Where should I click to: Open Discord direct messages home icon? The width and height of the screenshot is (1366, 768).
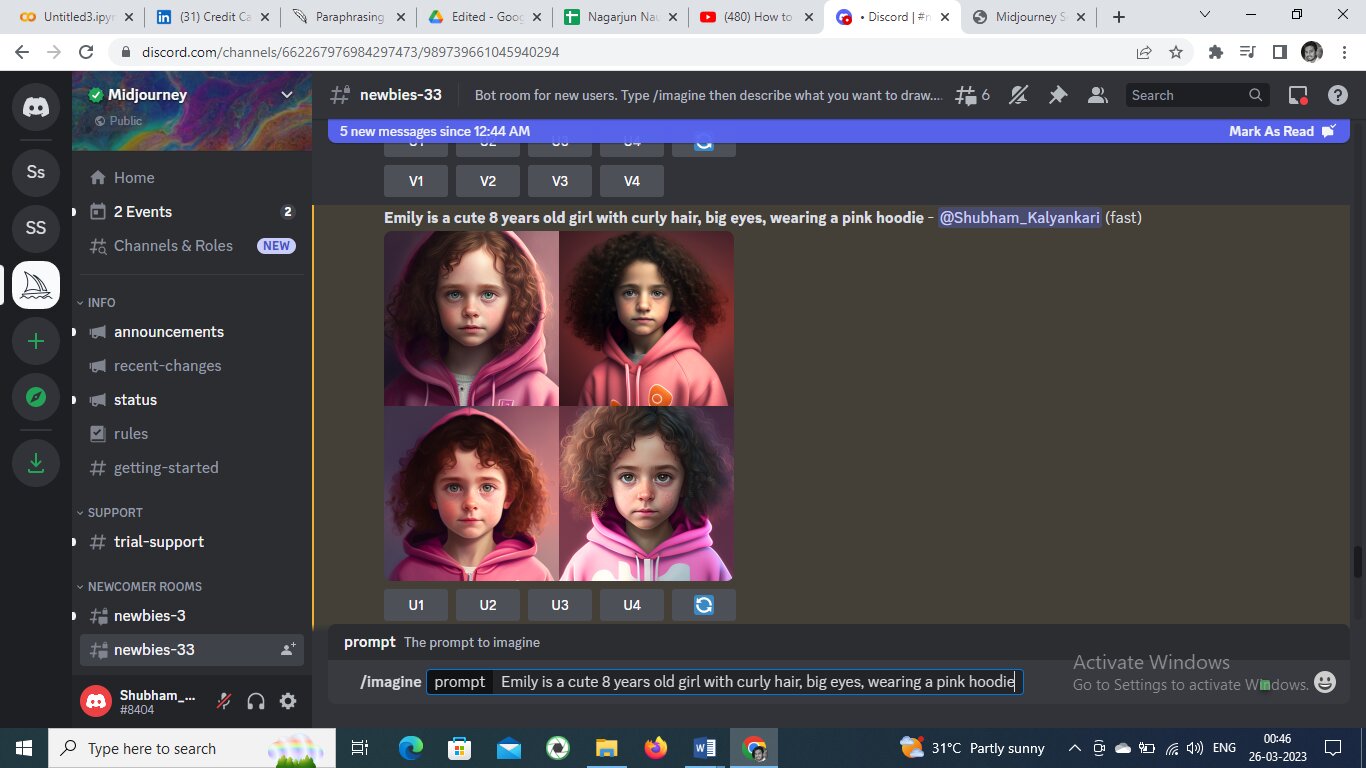pyautogui.click(x=36, y=108)
